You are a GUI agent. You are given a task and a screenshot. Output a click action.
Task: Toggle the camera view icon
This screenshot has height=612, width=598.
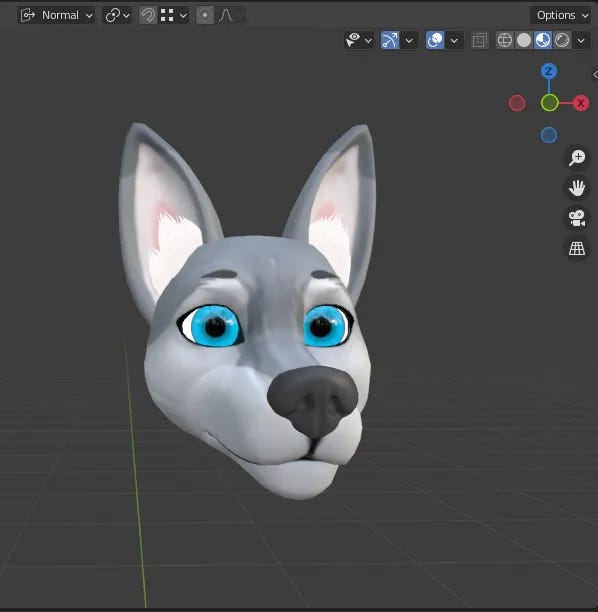click(577, 218)
